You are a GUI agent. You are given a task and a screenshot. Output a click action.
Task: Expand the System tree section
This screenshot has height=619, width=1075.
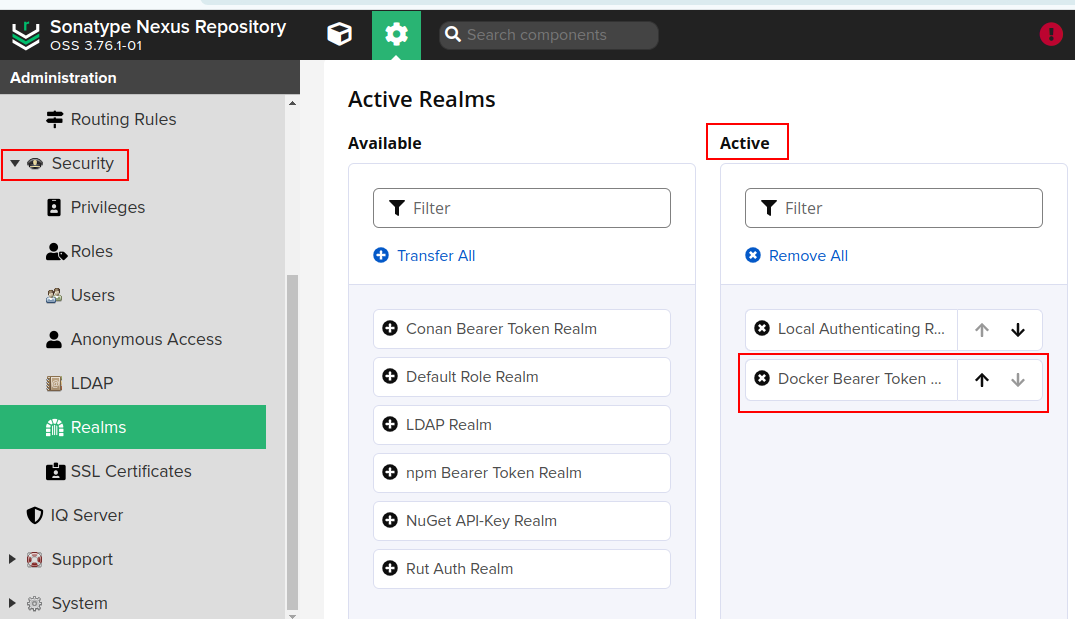point(13,603)
